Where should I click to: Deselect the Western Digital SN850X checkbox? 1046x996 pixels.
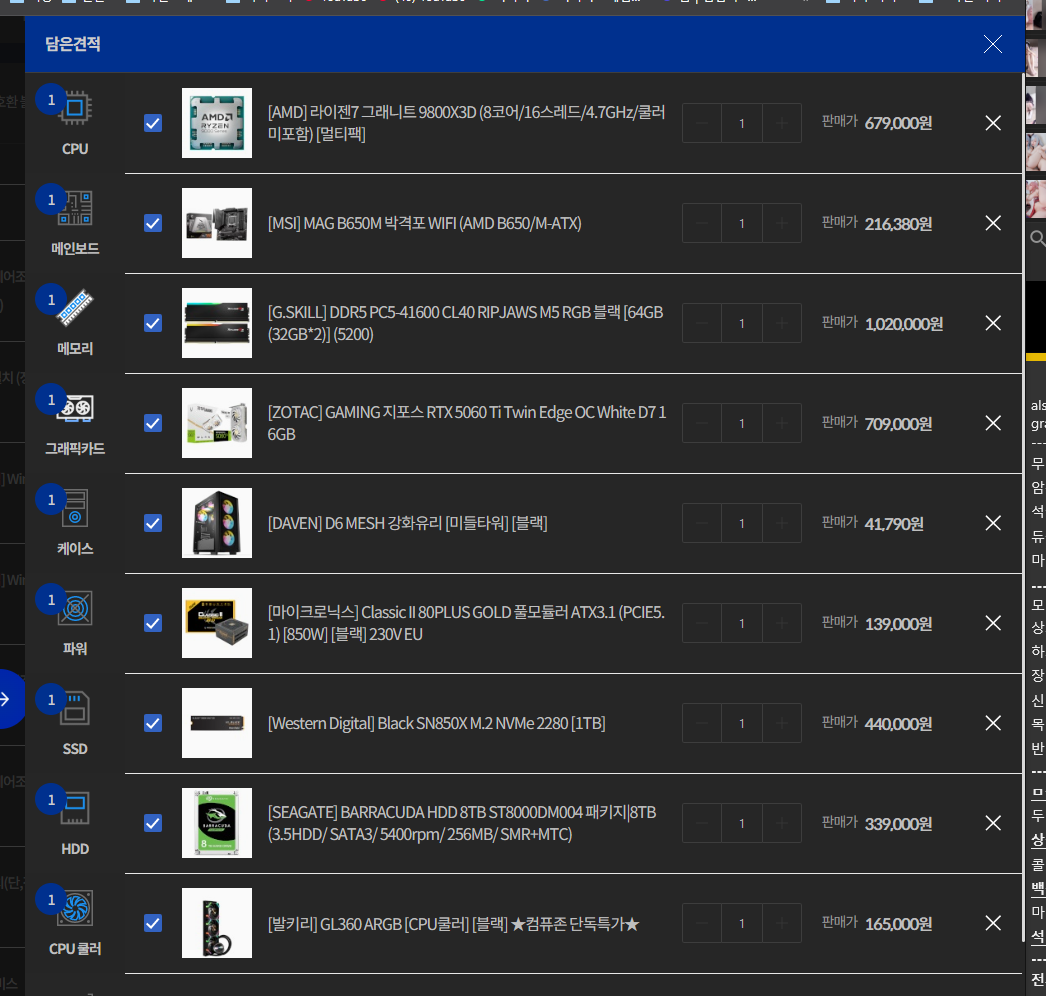[x=153, y=723]
